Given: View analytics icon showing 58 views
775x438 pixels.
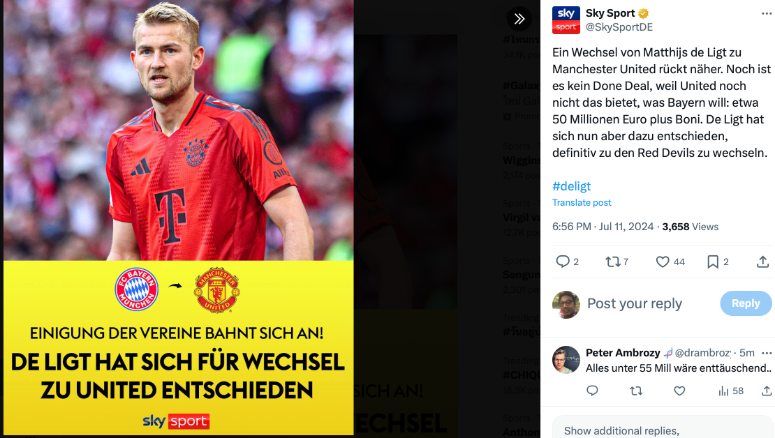Looking at the screenshot, I should point(731,391).
